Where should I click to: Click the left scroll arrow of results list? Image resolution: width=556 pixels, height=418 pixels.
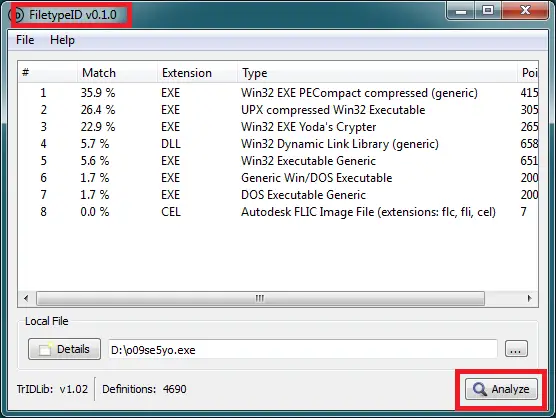click(26, 298)
